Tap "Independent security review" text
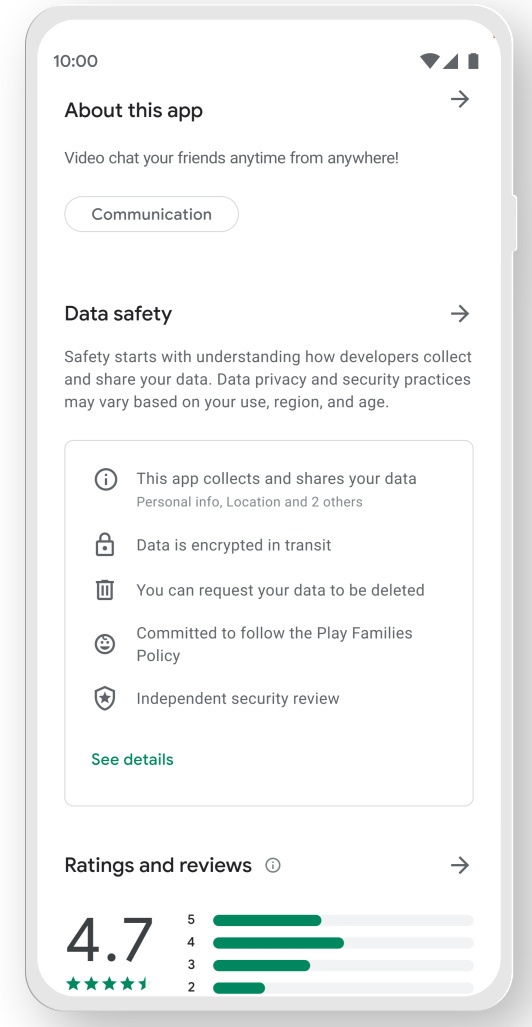Screen dimensions: 532x1027 click(x=238, y=699)
